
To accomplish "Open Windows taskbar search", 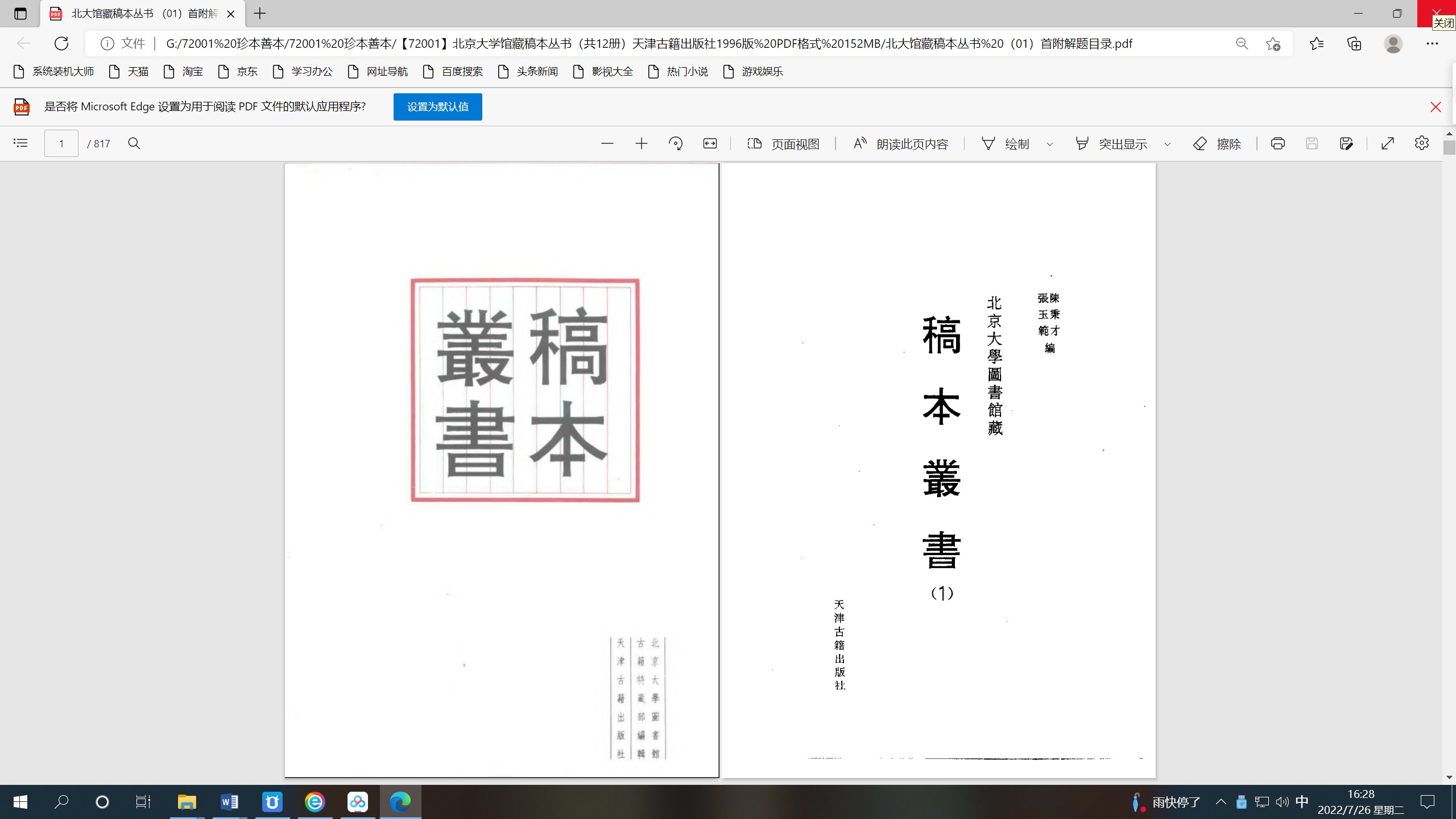I will click(x=61, y=802).
